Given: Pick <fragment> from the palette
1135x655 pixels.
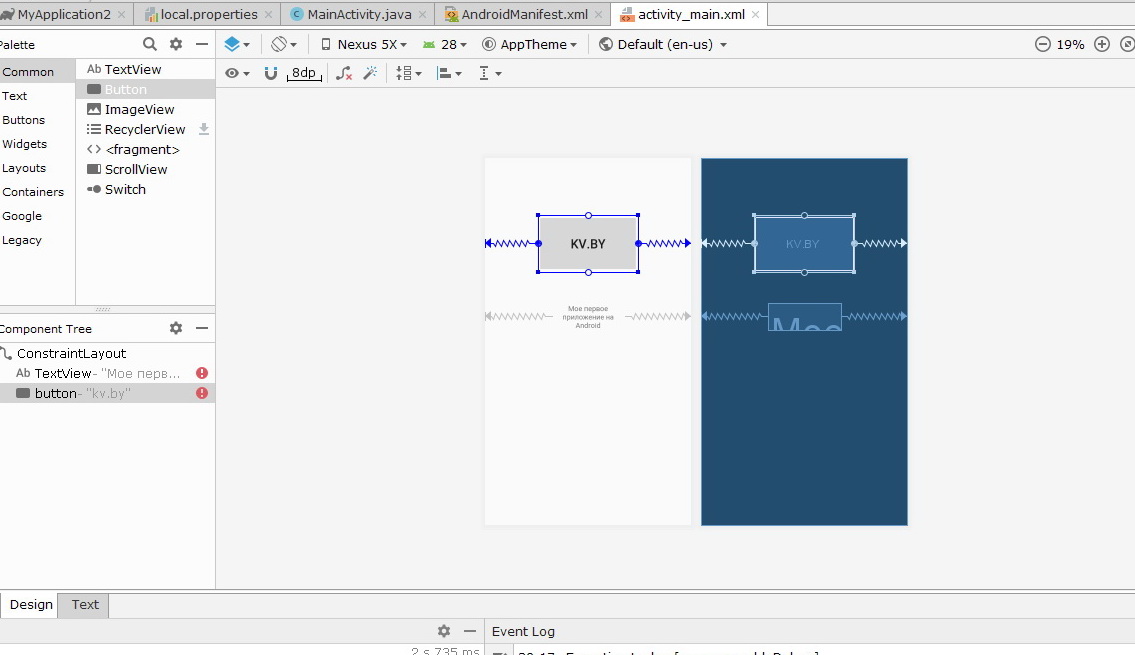Looking at the screenshot, I should tap(145, 149).
